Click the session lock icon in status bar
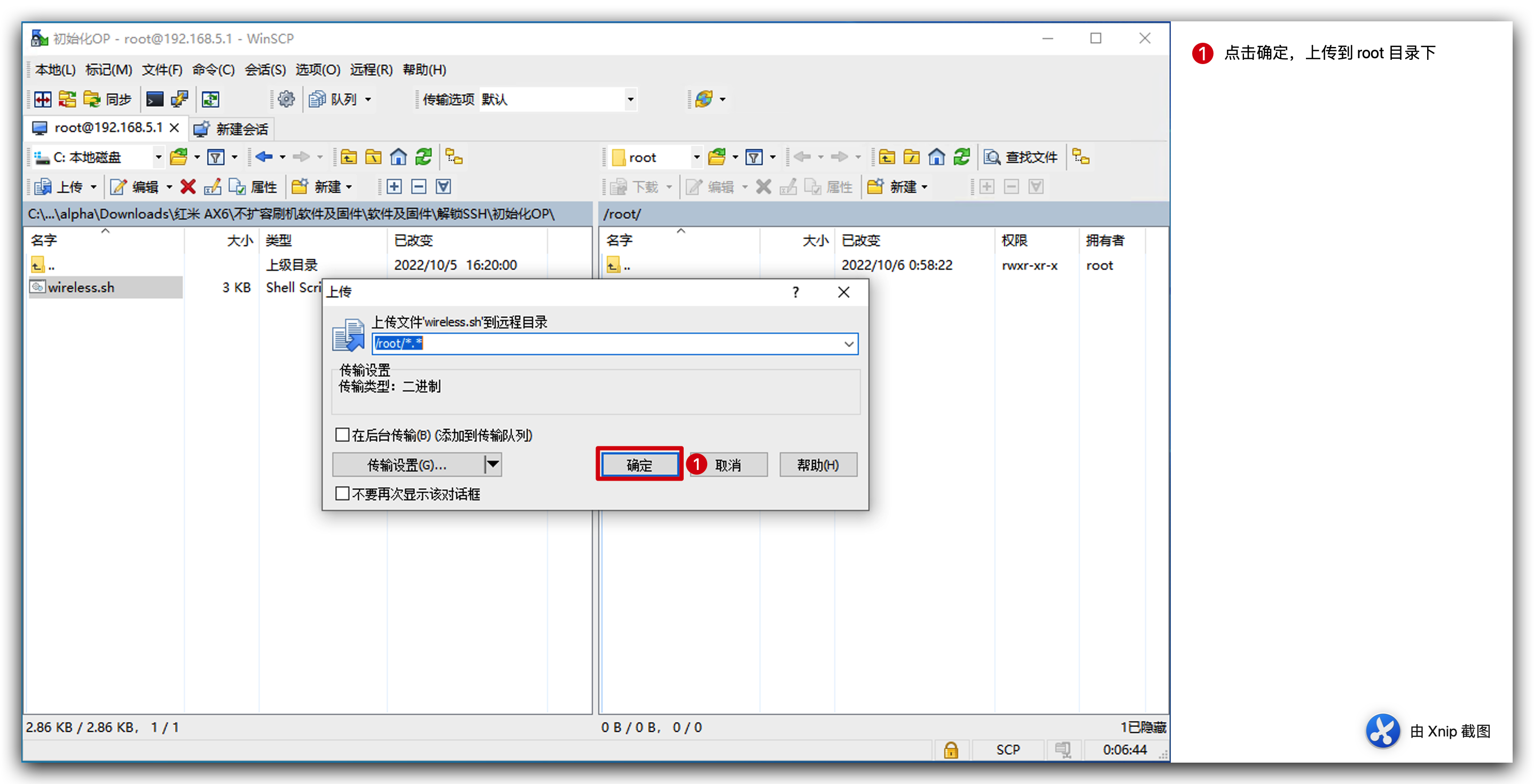This screenshot has width=1534, height=784. pos(951,749)
